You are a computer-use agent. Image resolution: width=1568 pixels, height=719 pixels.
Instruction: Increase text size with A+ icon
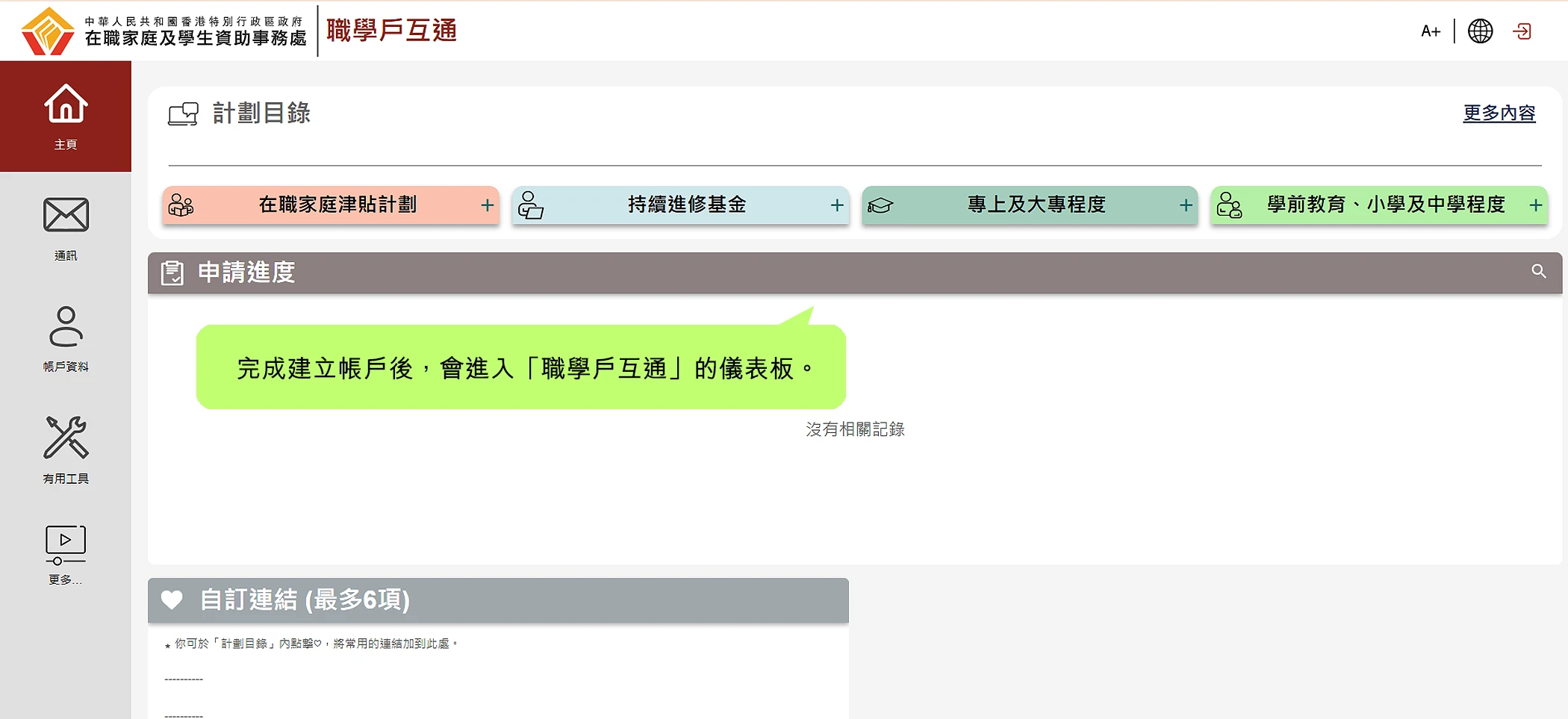click(1431, 31)
